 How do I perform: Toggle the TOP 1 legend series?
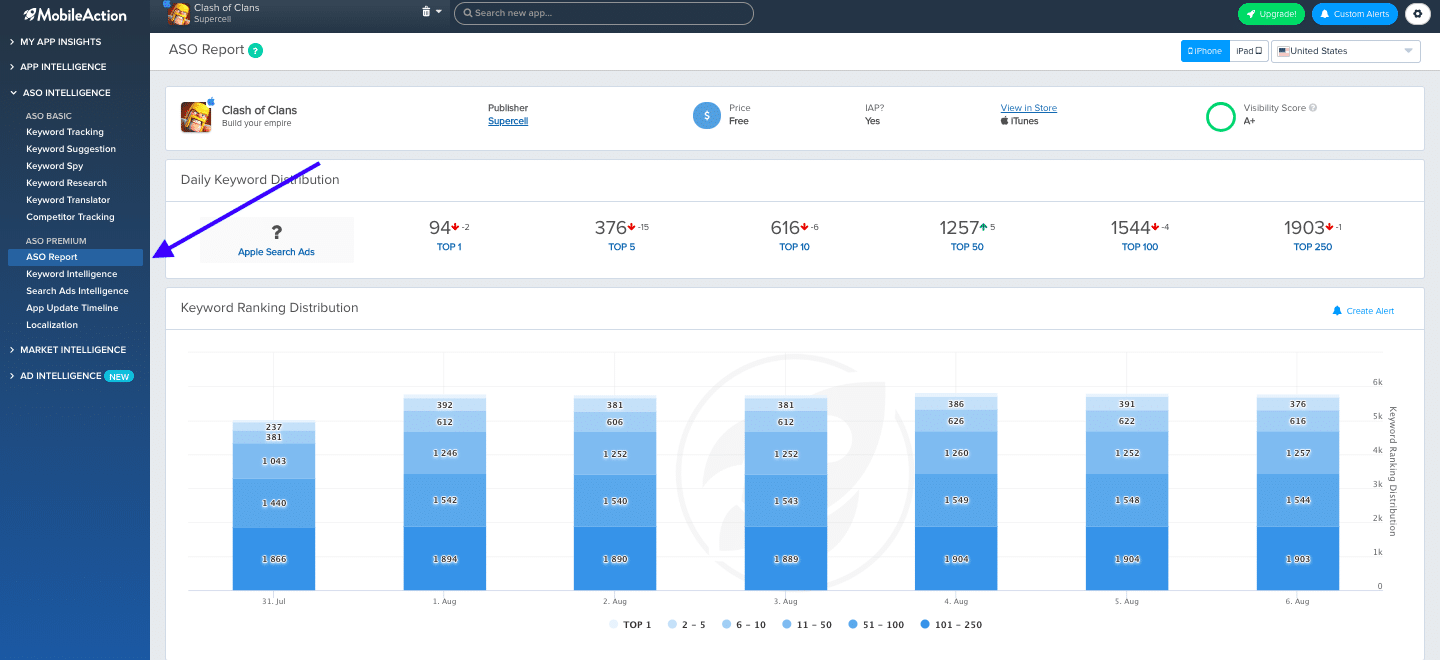pyautogui.click(x=630, y=625)
